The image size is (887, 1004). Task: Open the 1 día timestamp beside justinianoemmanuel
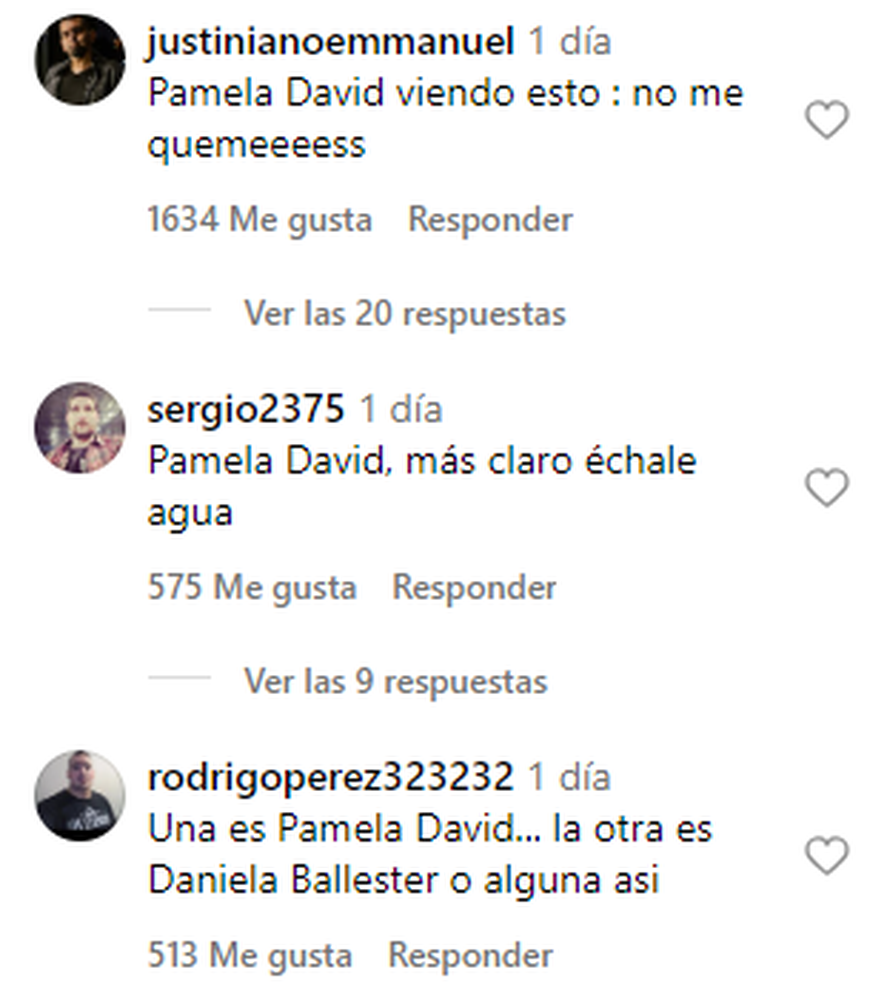tap(570, 42)
